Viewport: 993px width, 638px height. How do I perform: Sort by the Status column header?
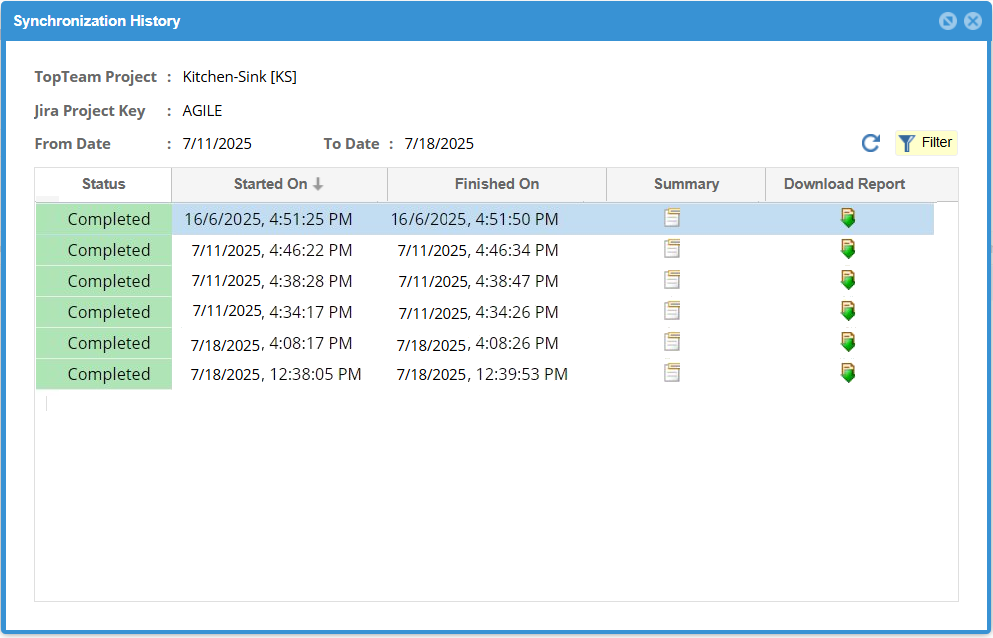point(103,184)
